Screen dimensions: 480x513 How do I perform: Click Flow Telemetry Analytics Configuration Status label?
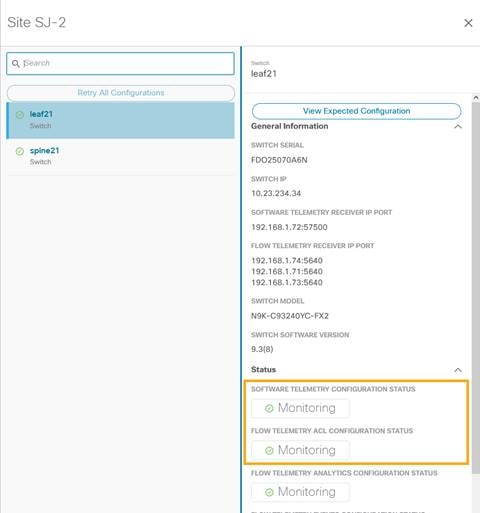tap(344, 473)
